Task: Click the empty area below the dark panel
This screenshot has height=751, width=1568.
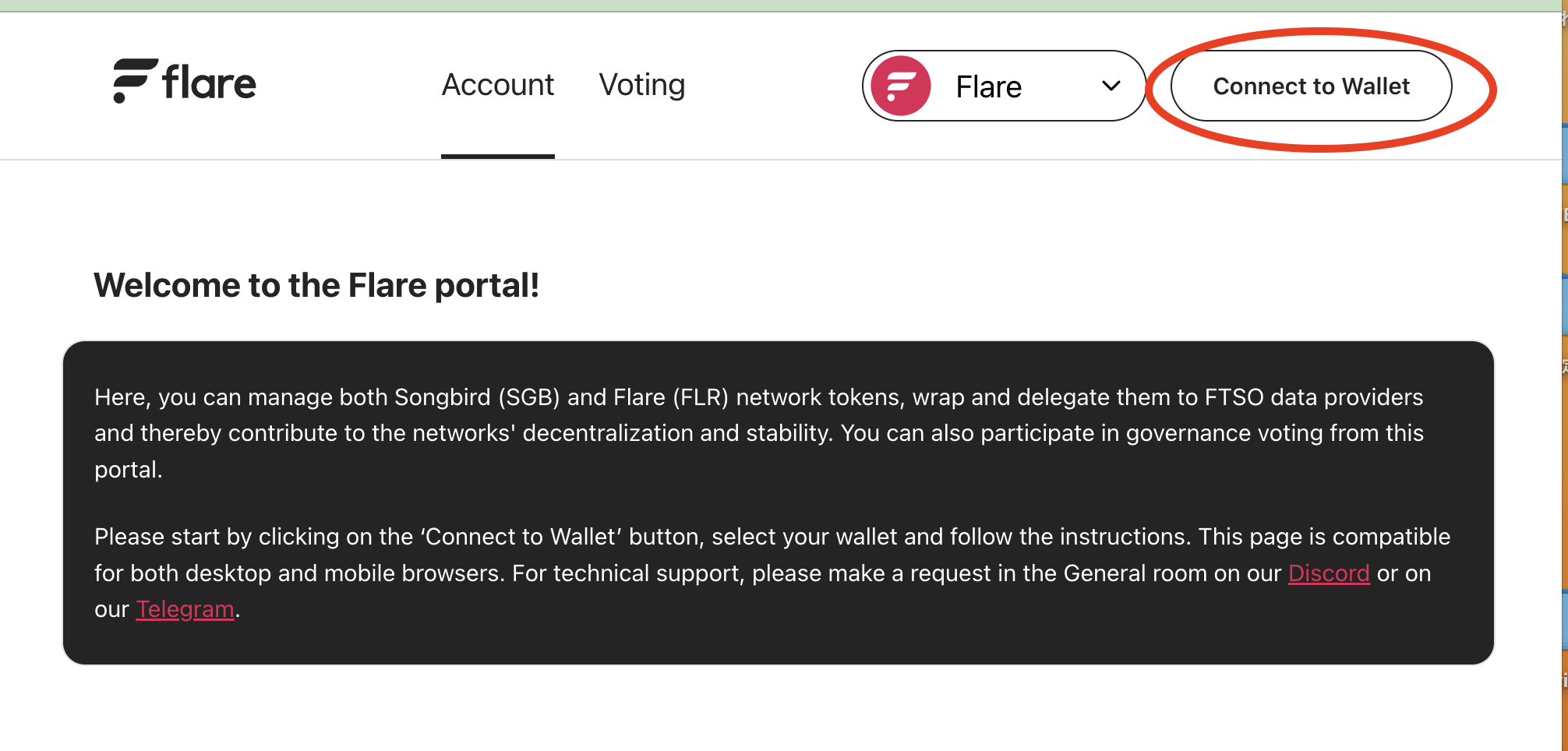Action: pyautogui.click(x=779, y=709)
